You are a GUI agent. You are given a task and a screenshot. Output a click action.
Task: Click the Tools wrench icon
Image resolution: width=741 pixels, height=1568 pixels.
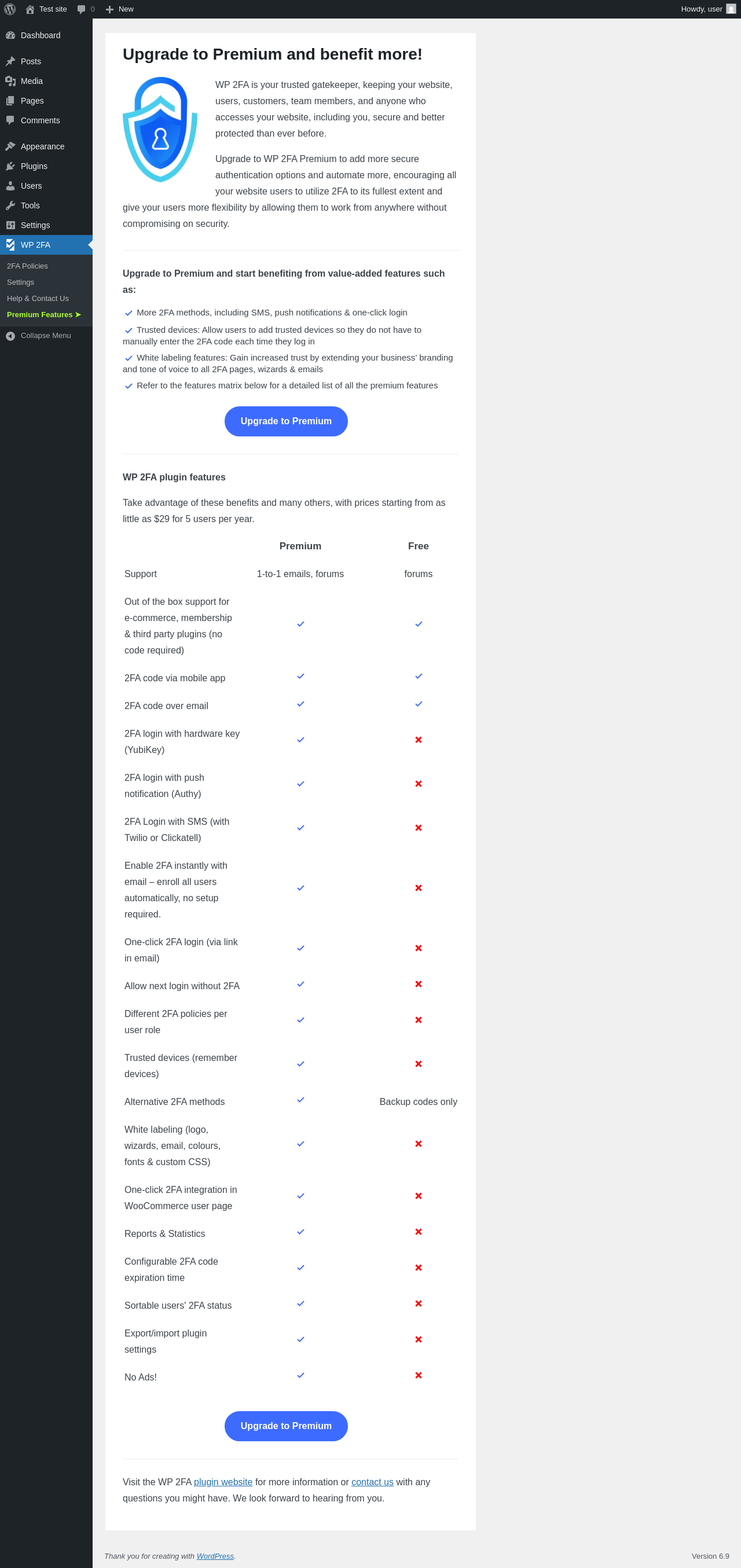coord(10,205)
